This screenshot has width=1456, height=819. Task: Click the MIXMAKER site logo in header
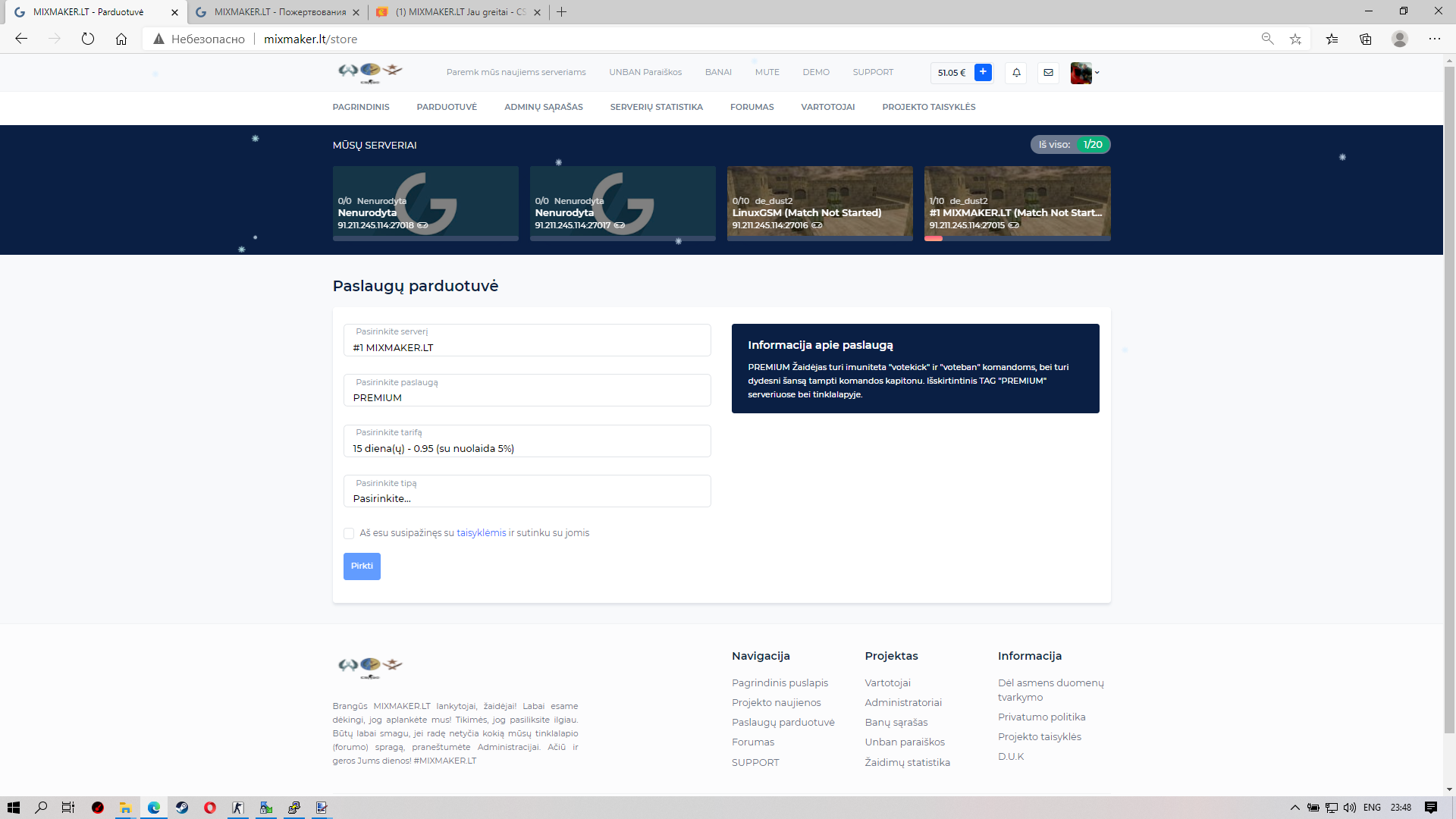(x=370, y=72)
